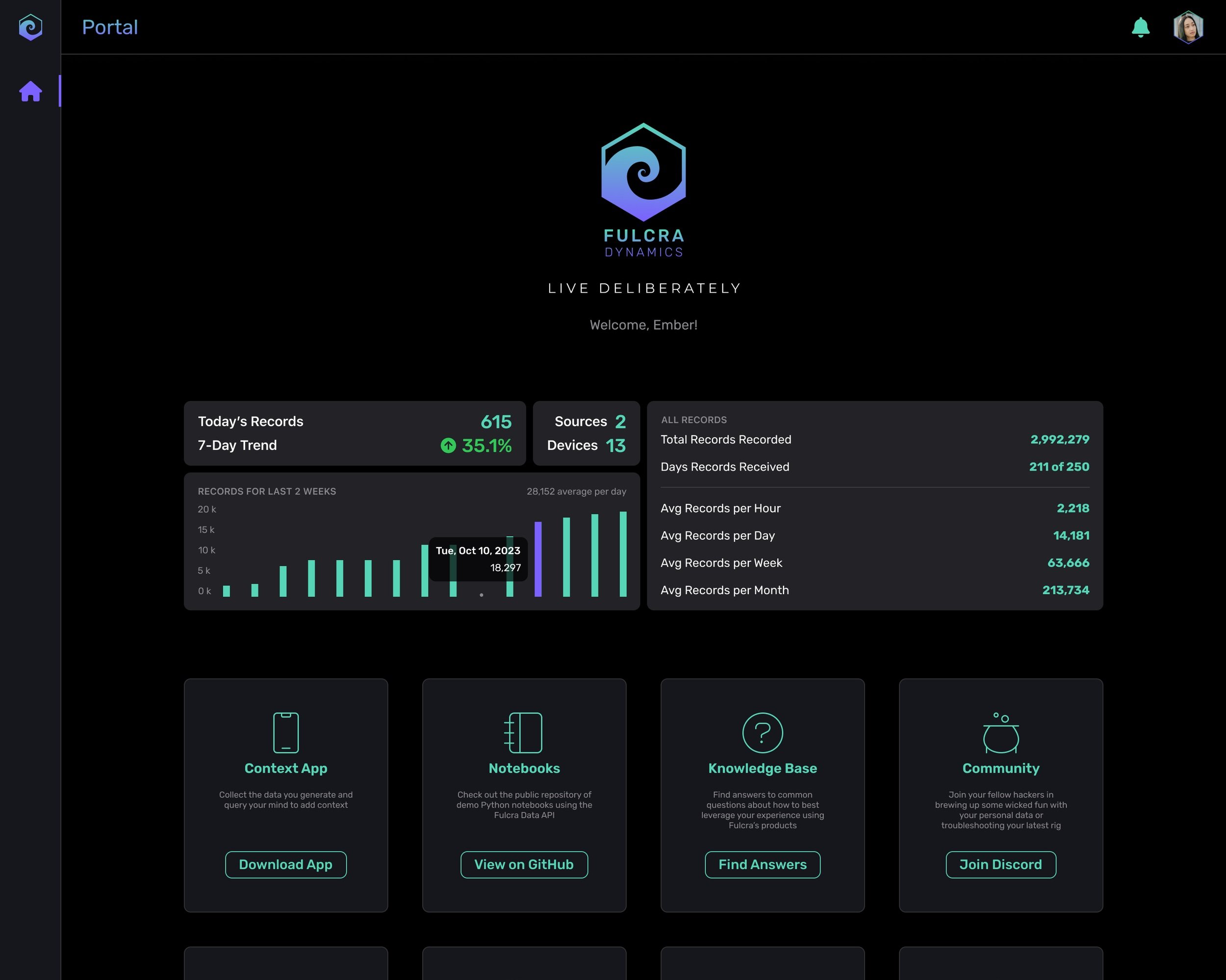
Task: Click the 18,297 value in the chart tooltip
Action: tap(505, 568)
